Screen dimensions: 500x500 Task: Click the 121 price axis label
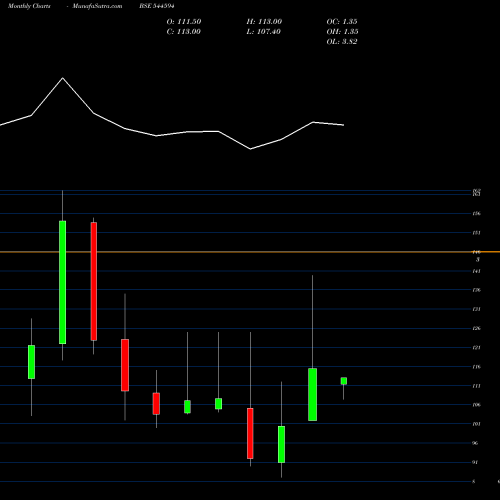coord(477,348)
